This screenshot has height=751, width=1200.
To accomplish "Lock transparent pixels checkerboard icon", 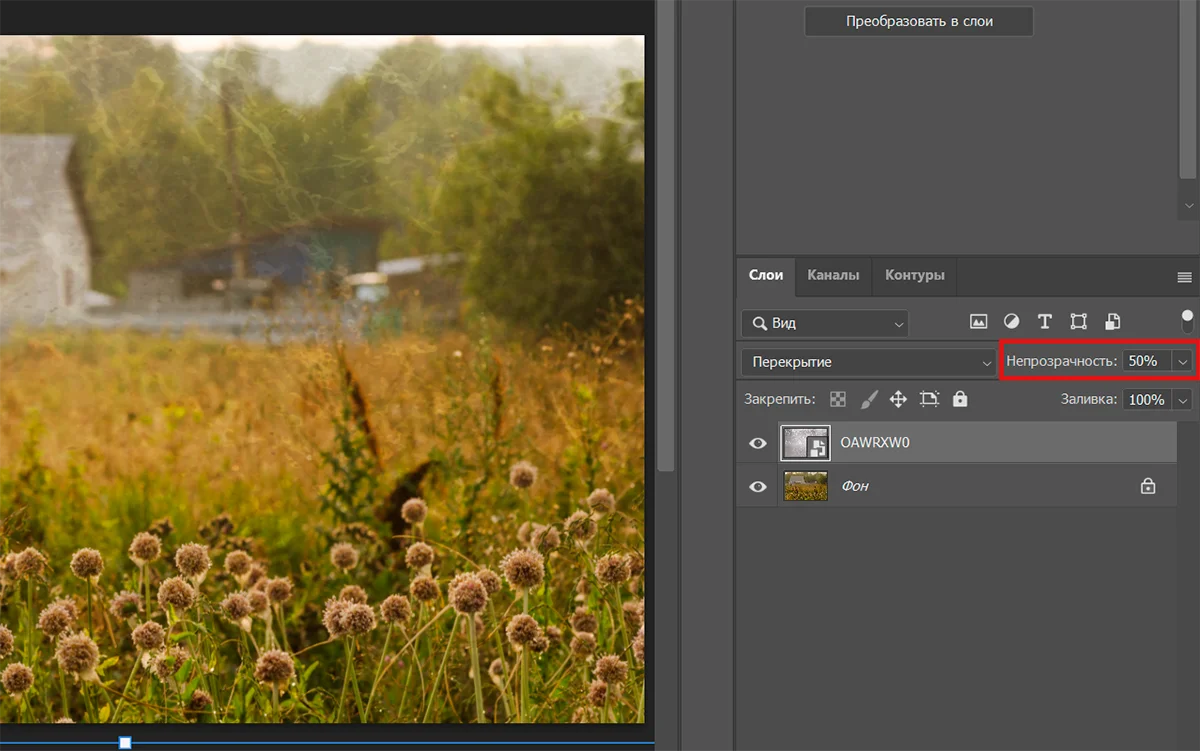I will [x=838, y=399].
